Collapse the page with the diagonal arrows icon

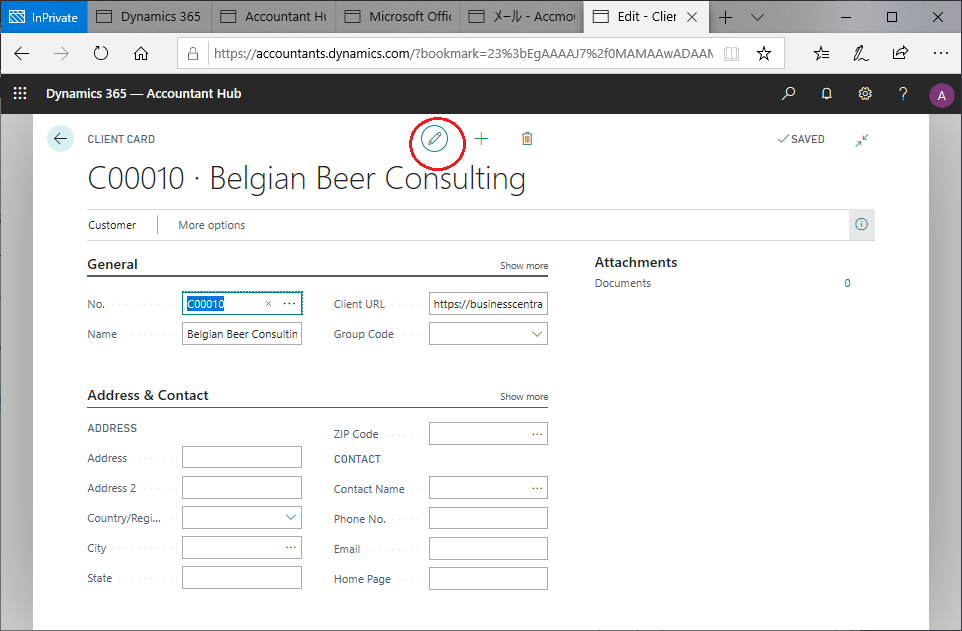[x=862, y=140]
